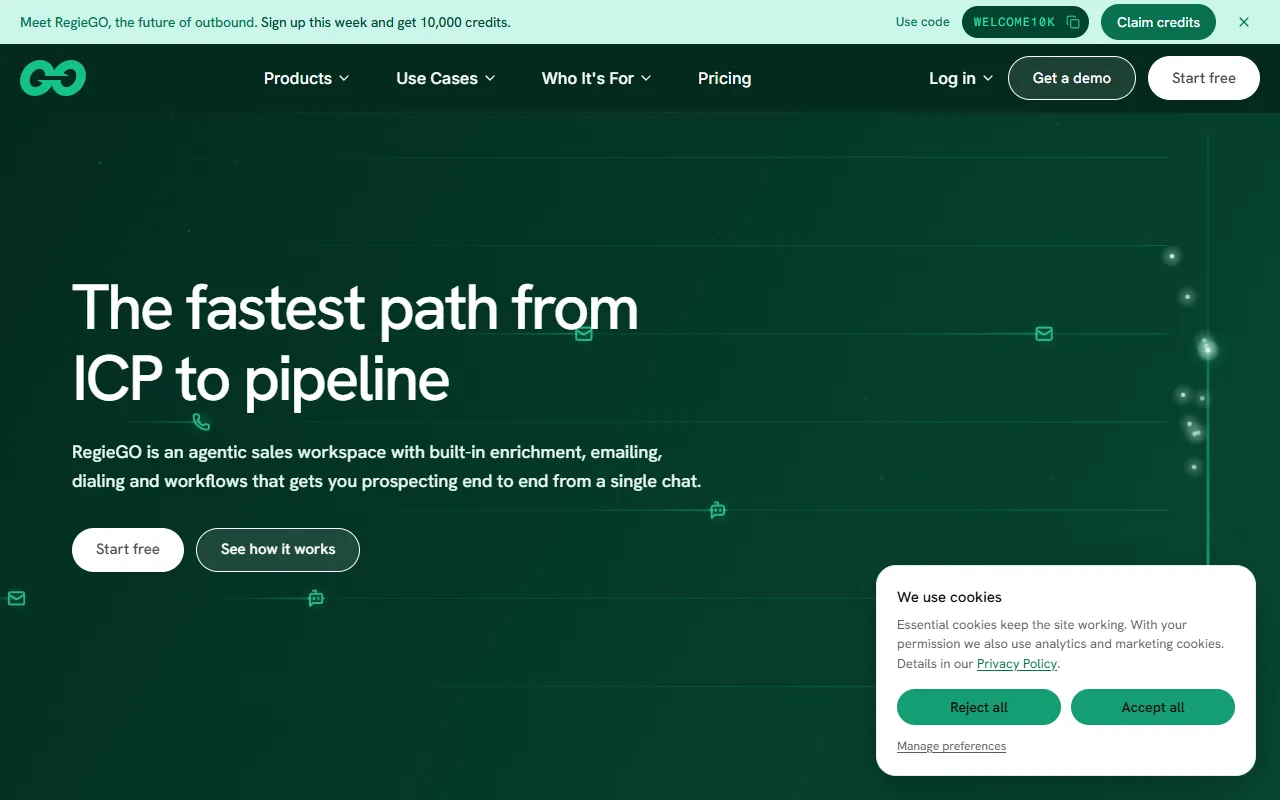This screenshot has width=1280, height=800.
Task: Claim credits from the top banner
Action: pyautogui.click(x=1158, y=22)
